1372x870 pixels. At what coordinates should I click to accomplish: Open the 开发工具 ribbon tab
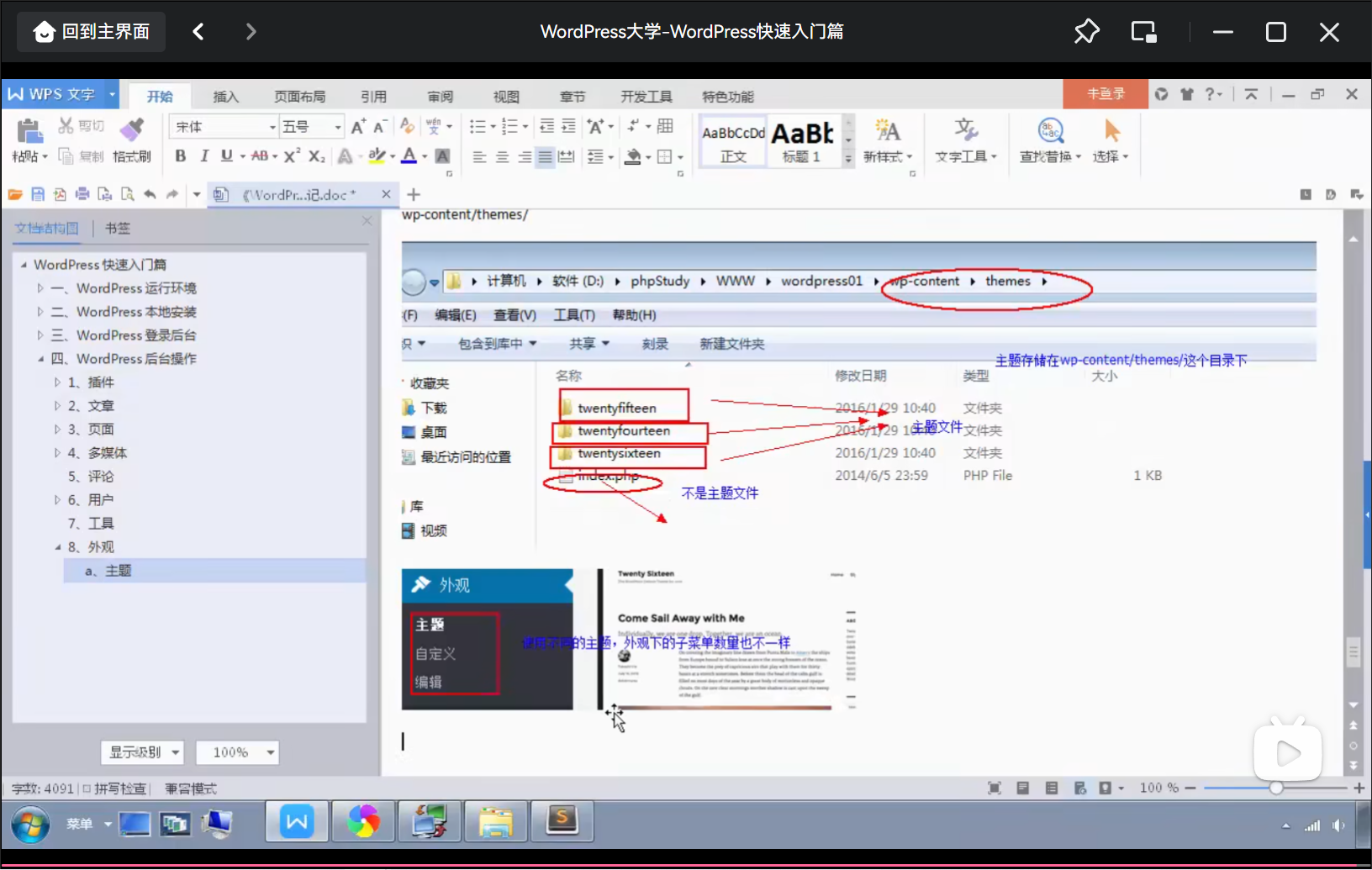tap(646, 97)
